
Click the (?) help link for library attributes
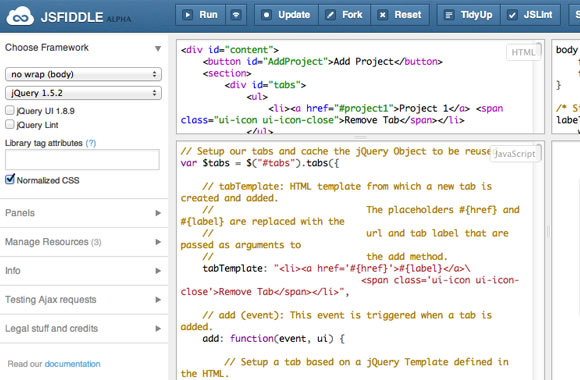pyautogui.click(x=91, y=143)
